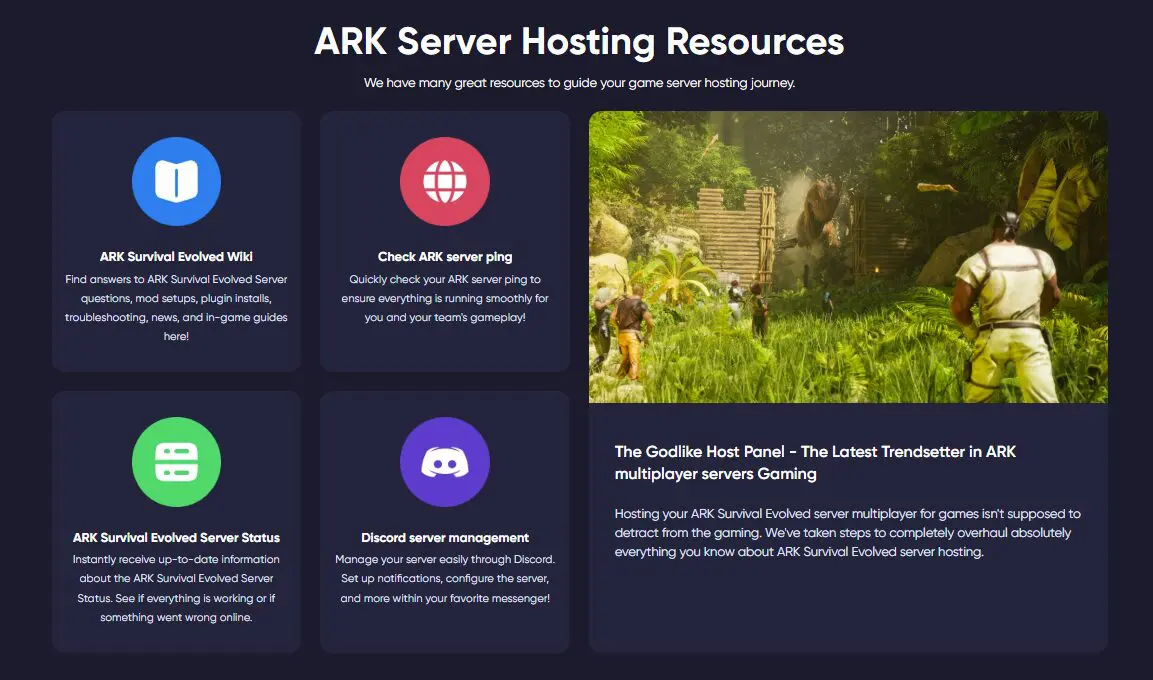Image resolution: width=1153 pixels, height=680 pixels.
Task: Click the 'Hosting your ARK Survival Evolved server' paragraph
Action: pos(848,532)
